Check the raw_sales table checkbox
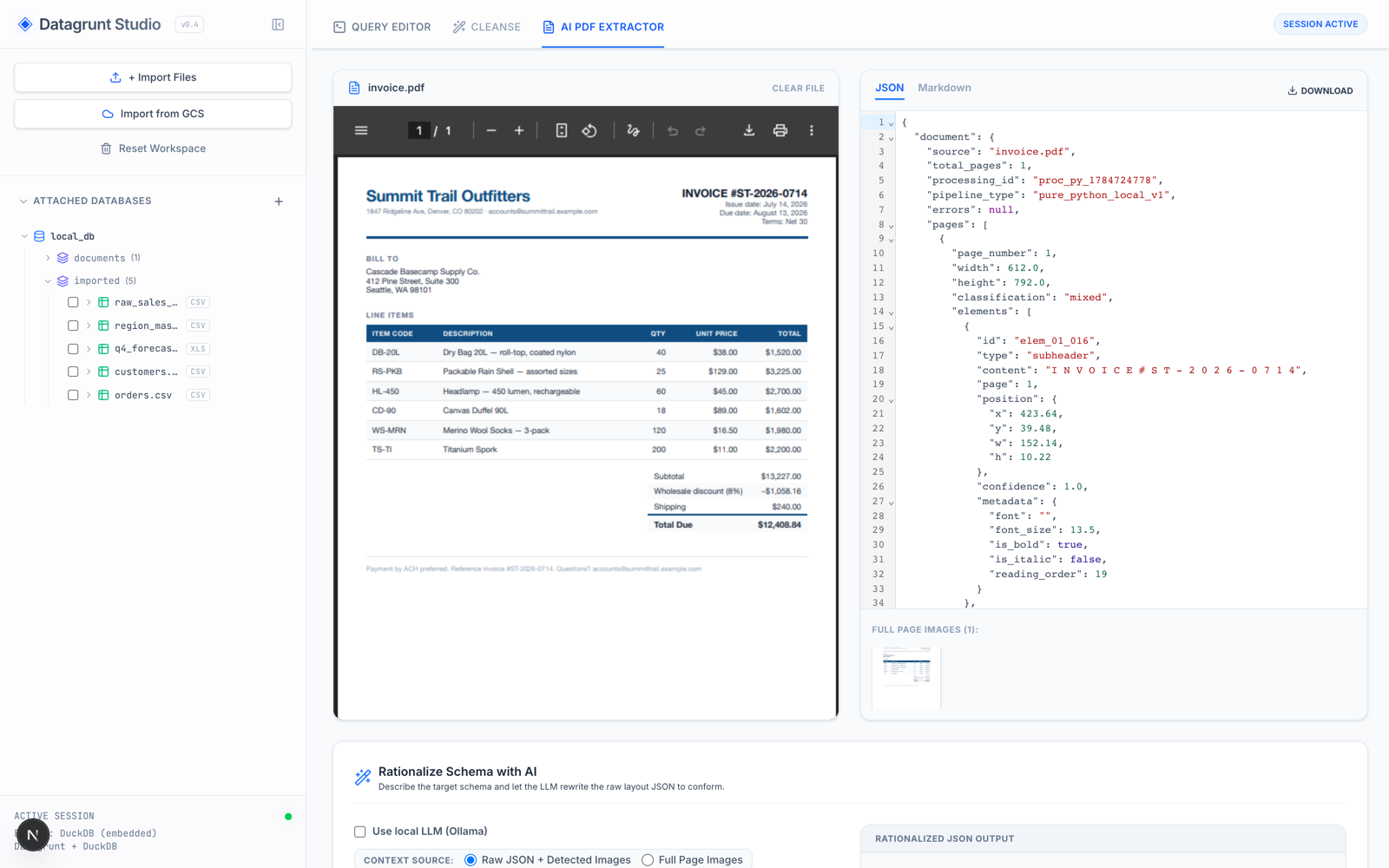 [x=73, y=302]
